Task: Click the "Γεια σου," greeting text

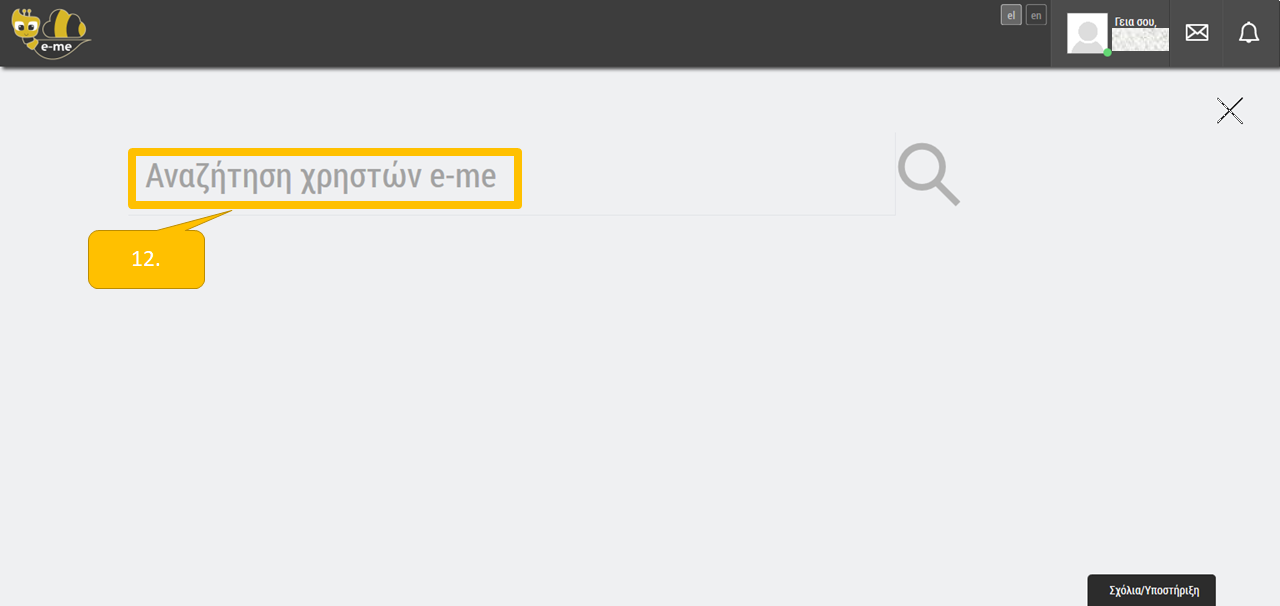Action: point(1135,21)
